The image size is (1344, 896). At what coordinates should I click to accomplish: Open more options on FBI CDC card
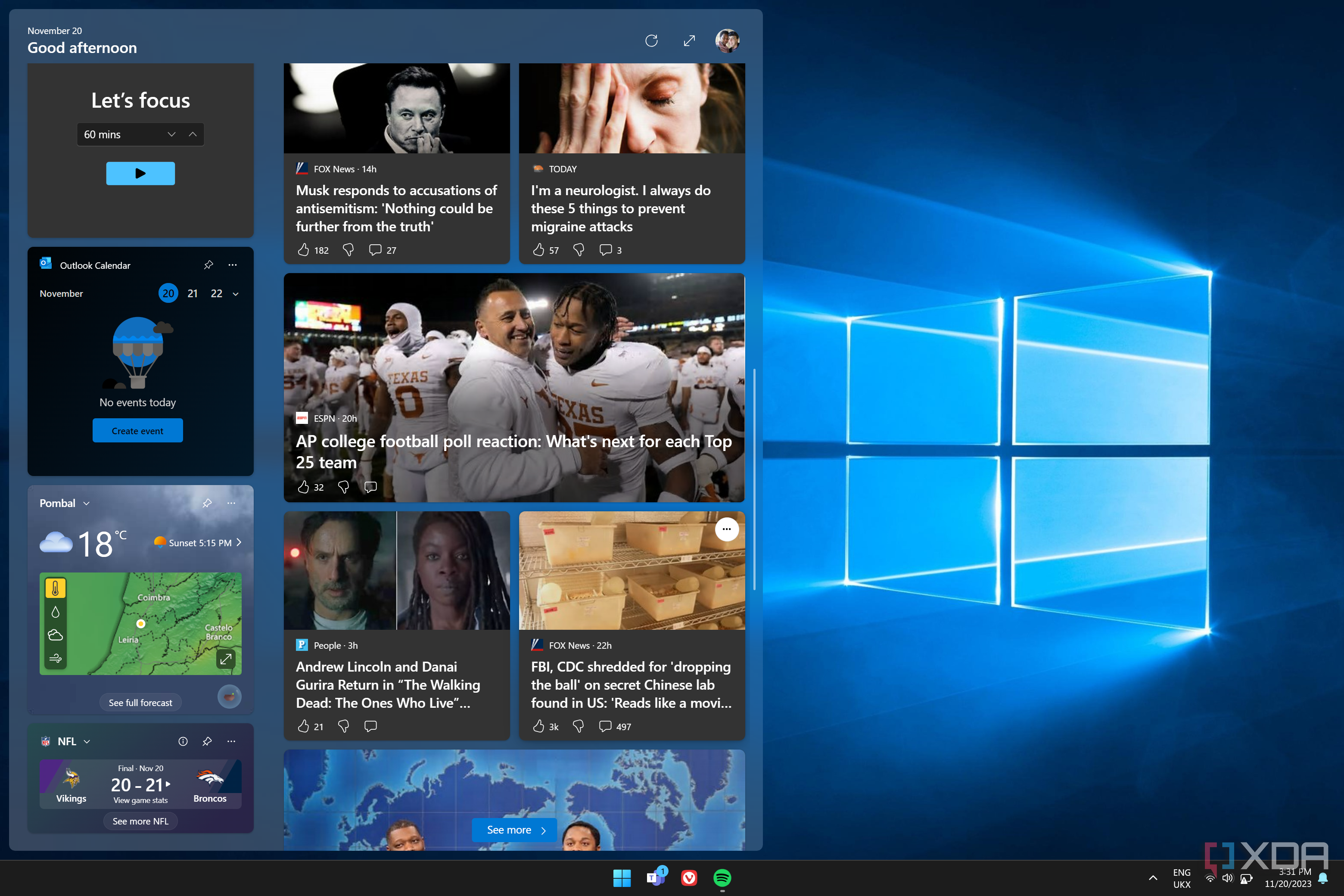(727, 529)
